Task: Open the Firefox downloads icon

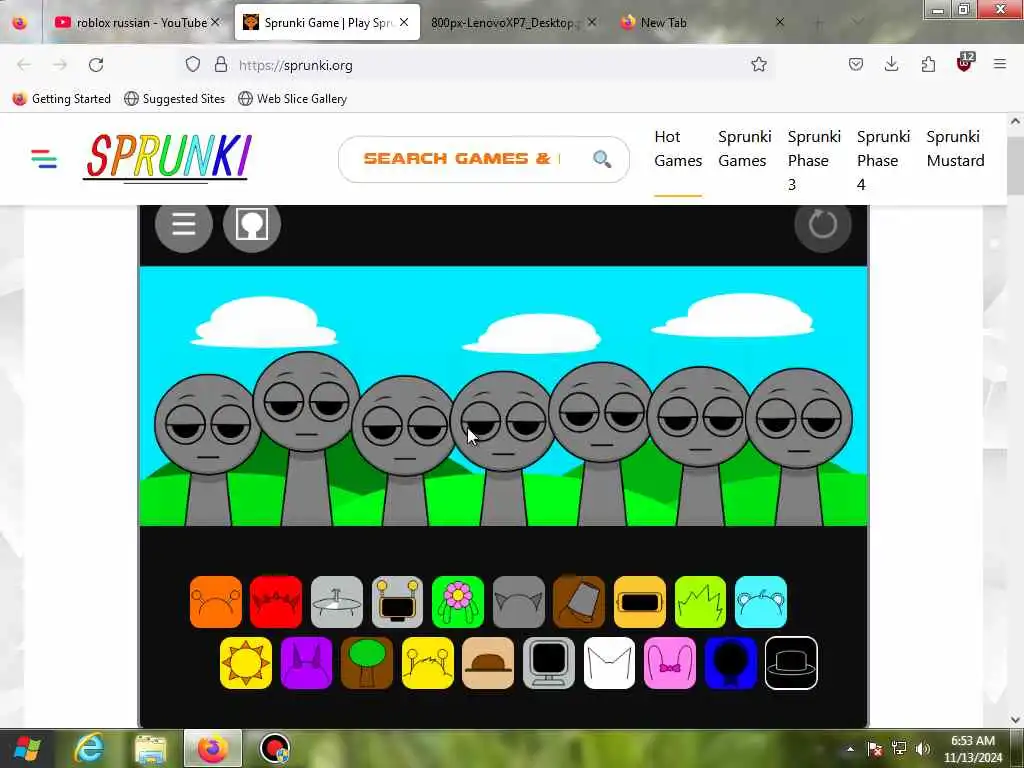Action: pos(891,64)
